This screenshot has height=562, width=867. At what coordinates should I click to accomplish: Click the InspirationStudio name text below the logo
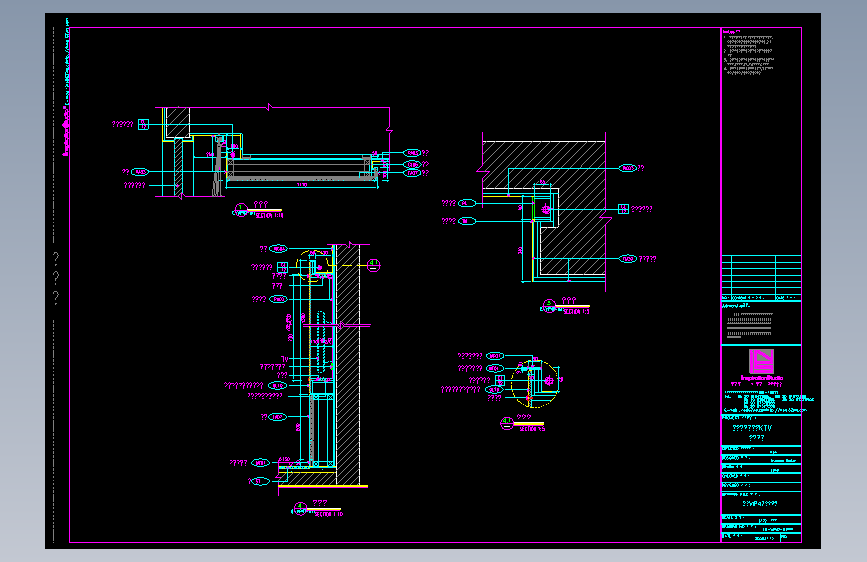(x=762, y=378)
